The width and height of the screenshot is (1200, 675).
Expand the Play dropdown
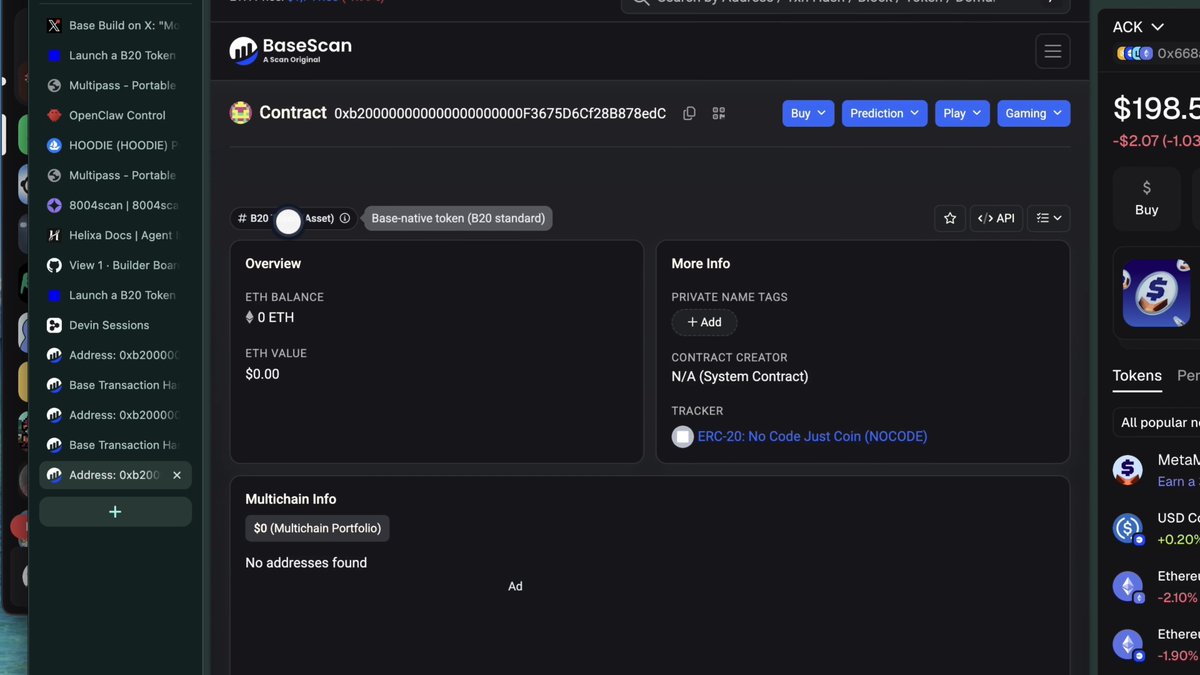pyautogui.click(x=962, y=113)
